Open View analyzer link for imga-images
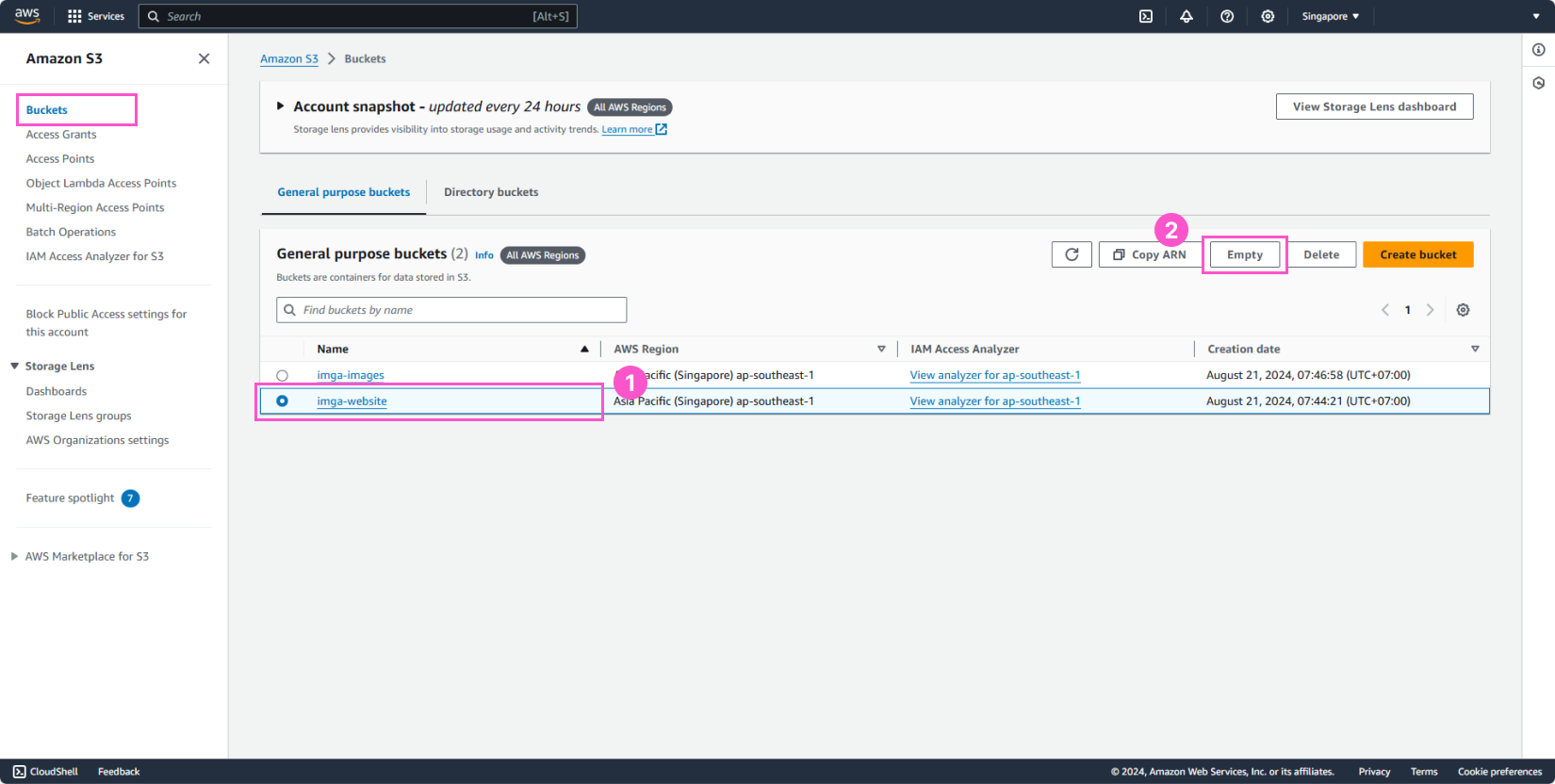Screen dimensions: 1555x784 (x=995, y=375)
